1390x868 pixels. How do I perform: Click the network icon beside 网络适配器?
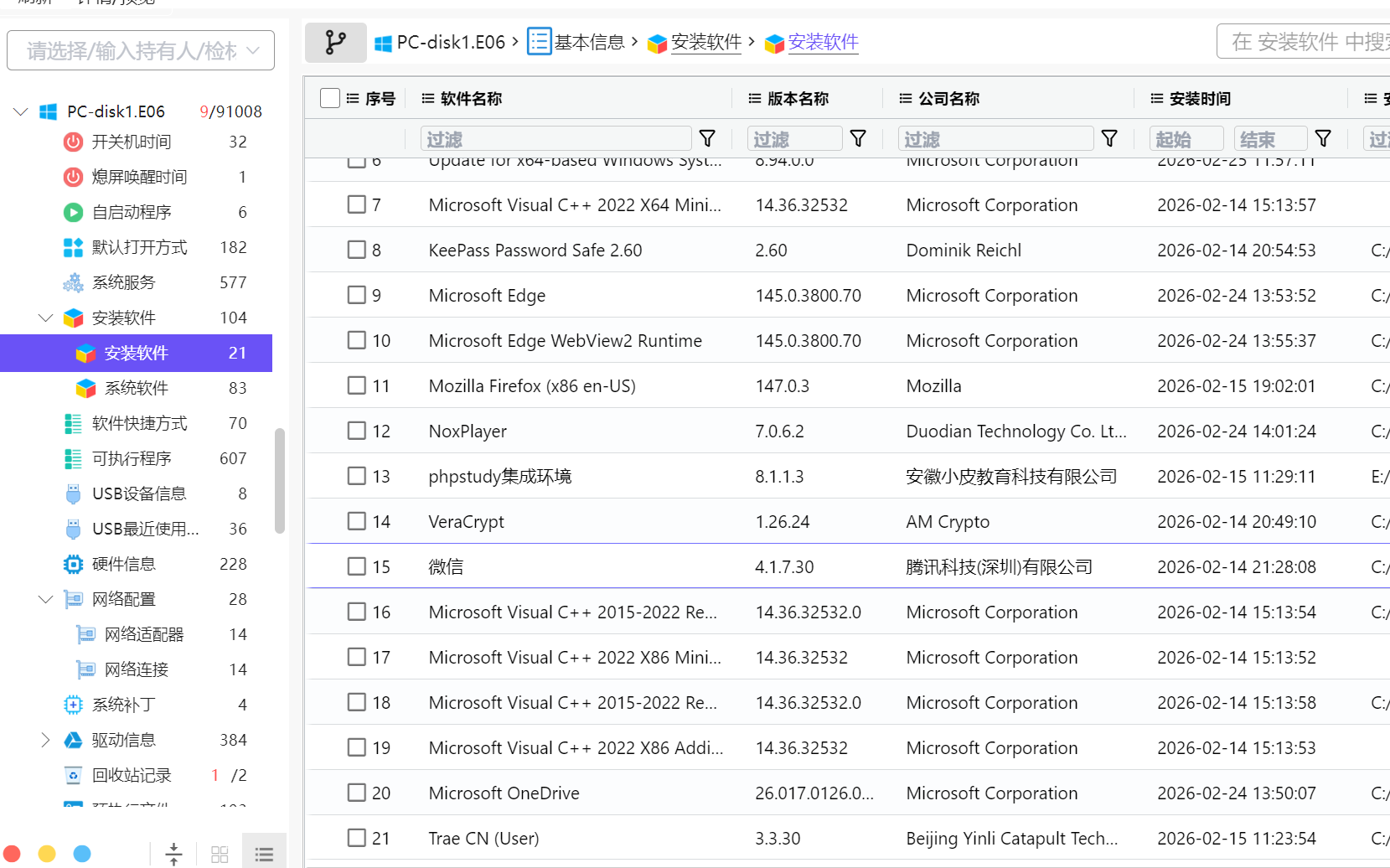pyautogui.click(x=86, y=634)
